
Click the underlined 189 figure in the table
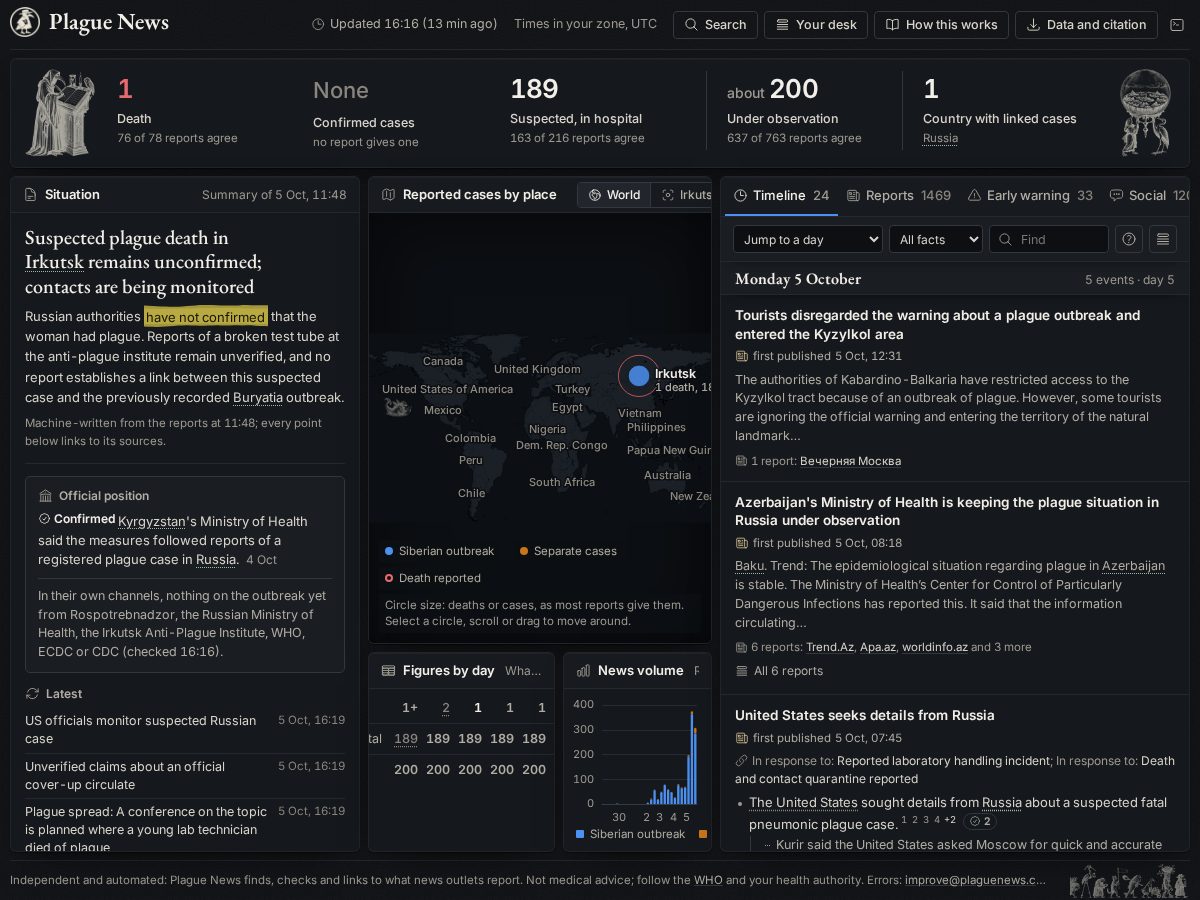pyautogui.click(x=405, y=739)
